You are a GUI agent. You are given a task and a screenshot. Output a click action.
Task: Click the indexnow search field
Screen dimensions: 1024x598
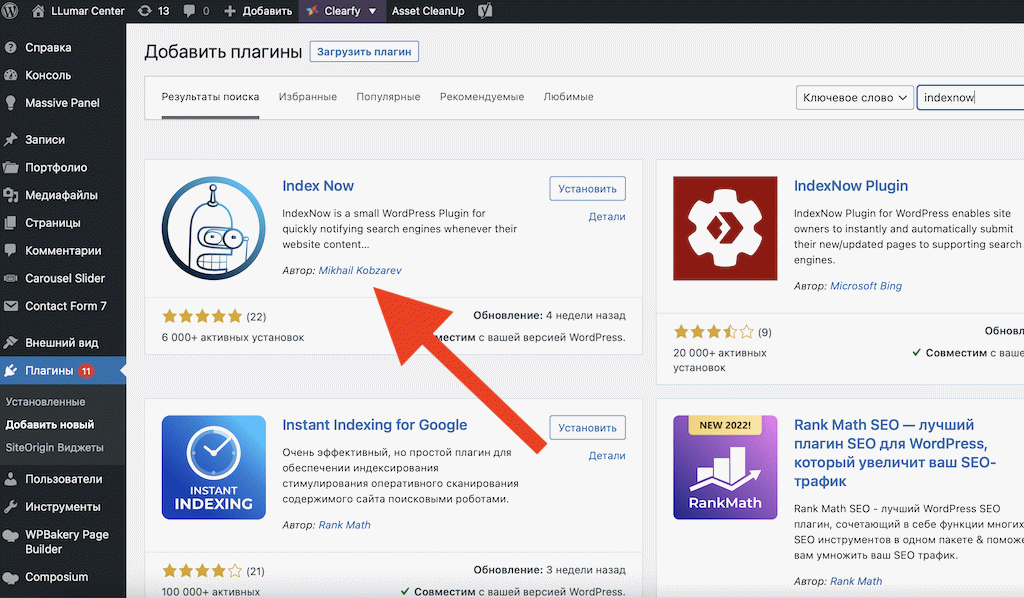coord(970,97)
